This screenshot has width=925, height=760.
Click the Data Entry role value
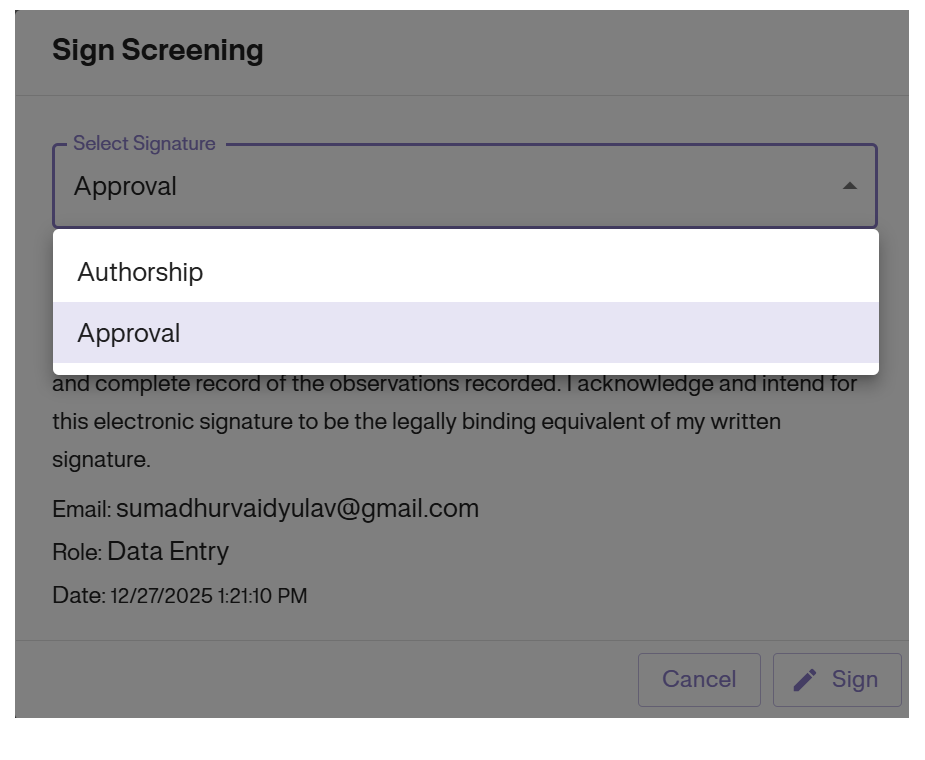pyautogui.click(x=168, y=552)
